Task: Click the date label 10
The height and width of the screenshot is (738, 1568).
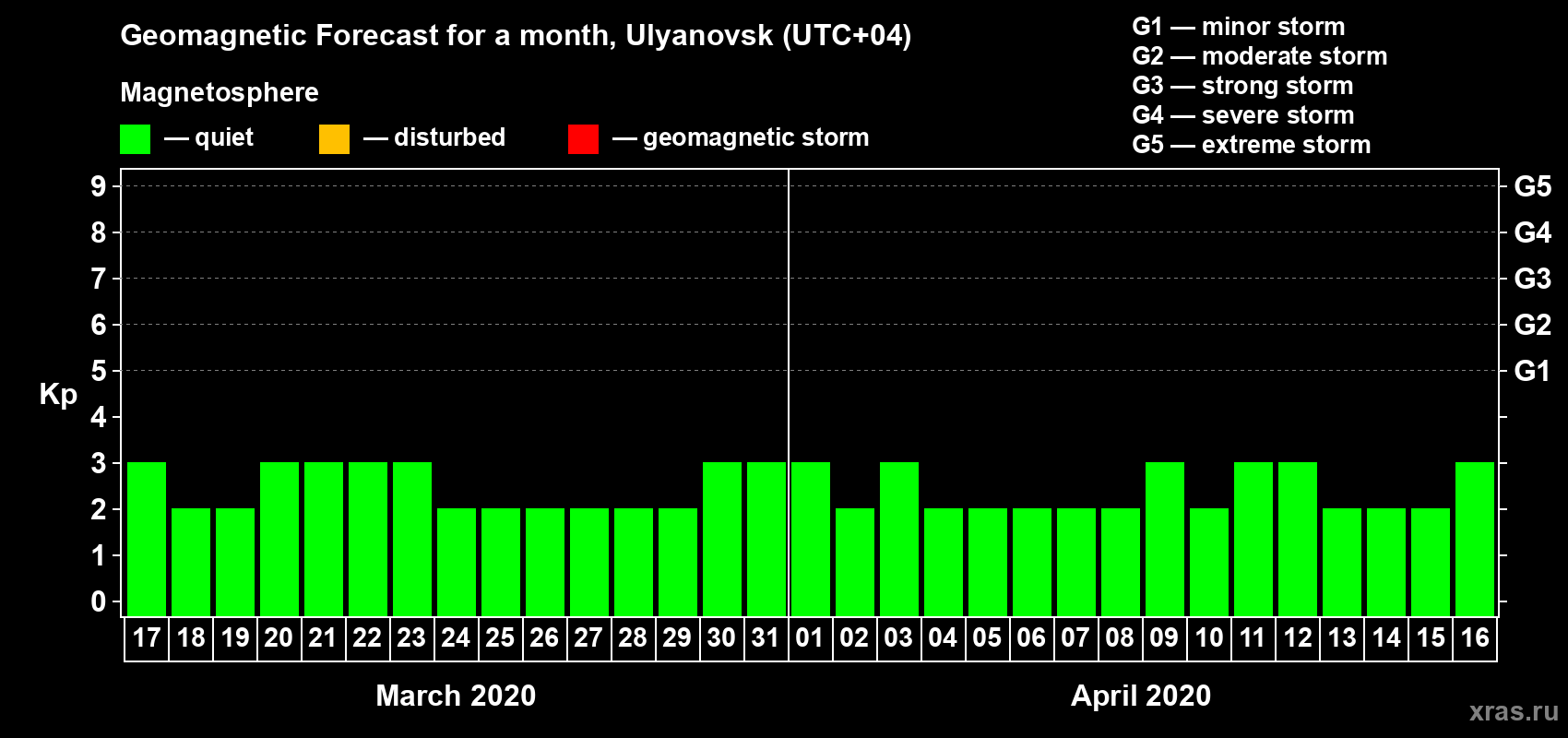Action: [x=1209, y=638]
